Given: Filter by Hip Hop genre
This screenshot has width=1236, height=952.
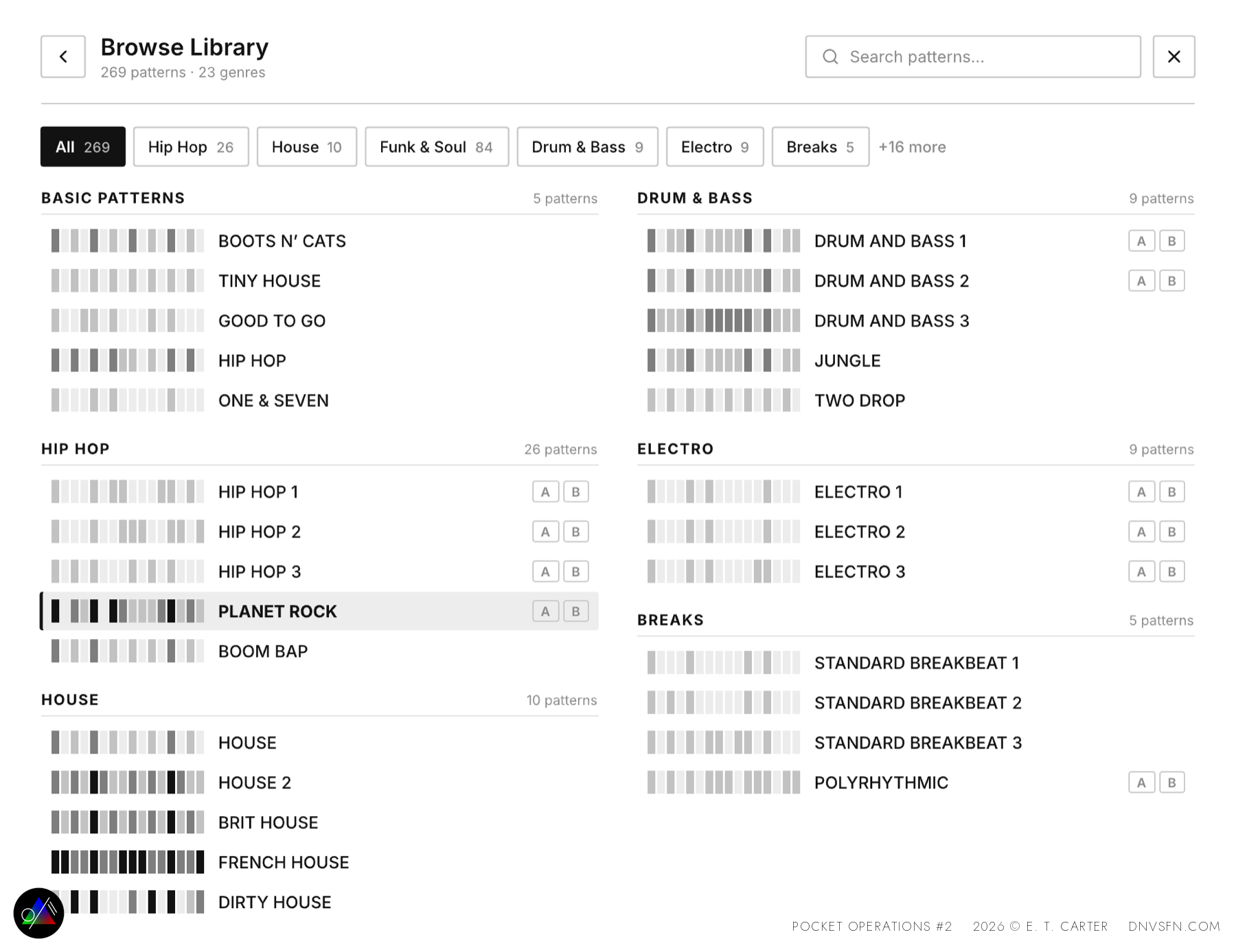Looking at the screenshot, I should 191,147.
